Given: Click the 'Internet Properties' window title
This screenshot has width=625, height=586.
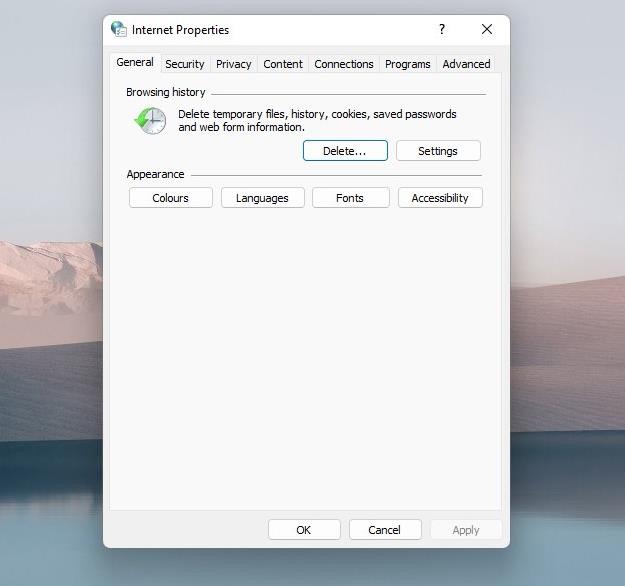Looking at the screenshot, I should (180, 30).
